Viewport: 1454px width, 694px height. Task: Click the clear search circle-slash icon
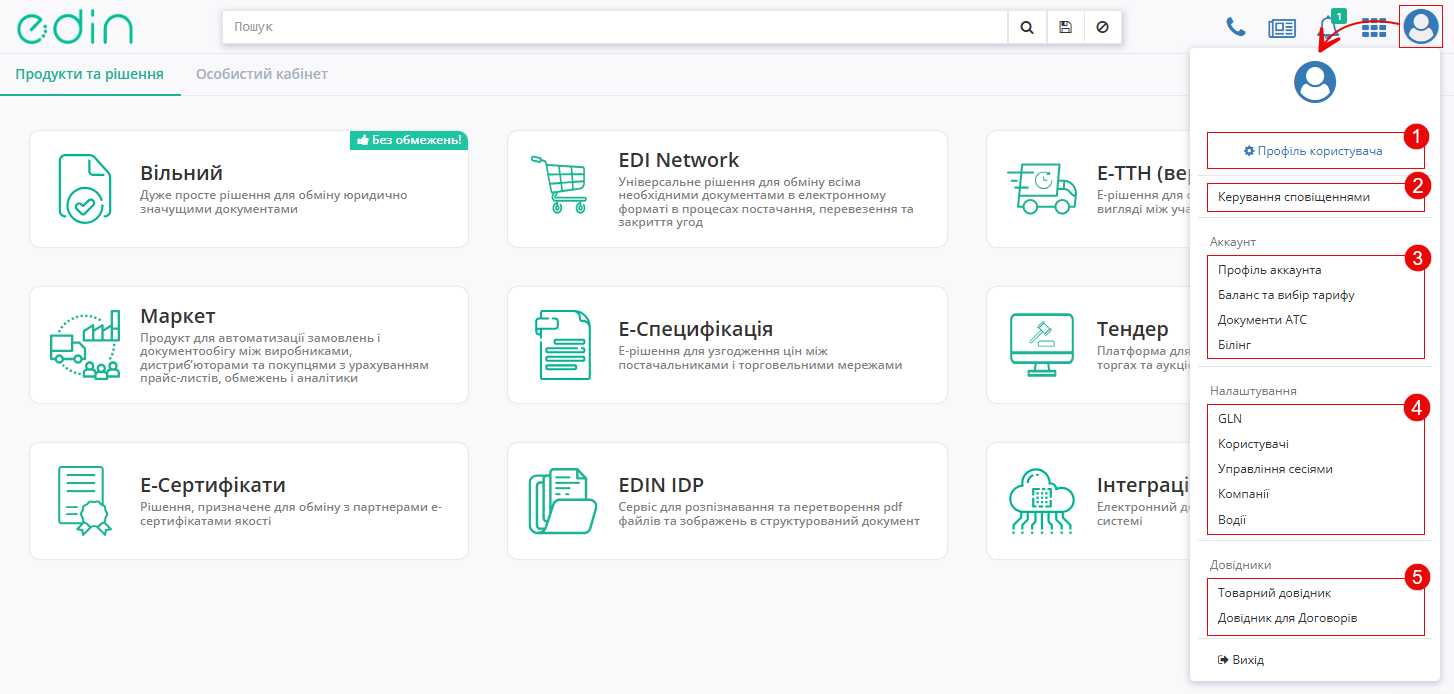click(1102, 28)
